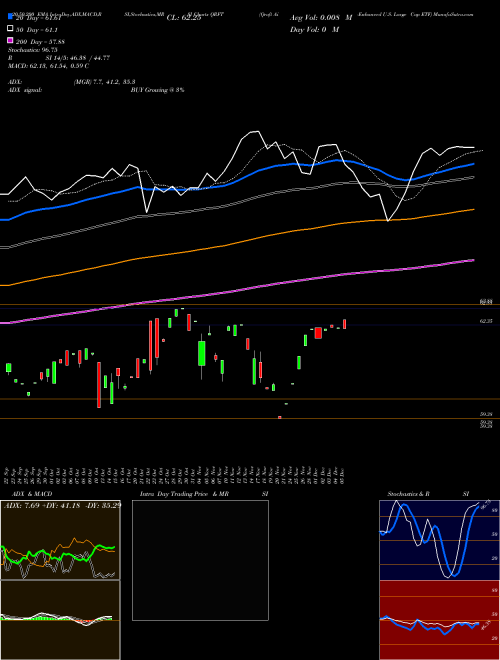
Task: Select the 'CL: 62.25' closing price text
Action: [184, 18]
